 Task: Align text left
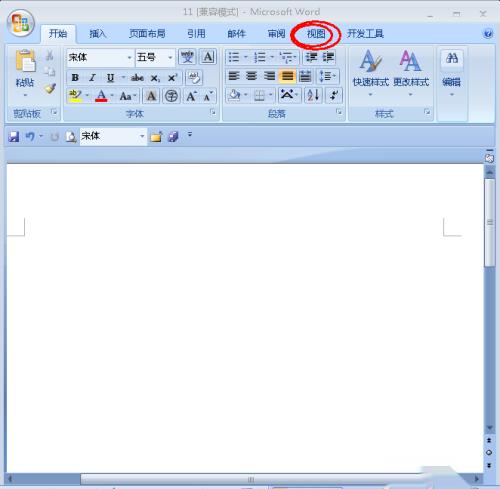234,76
